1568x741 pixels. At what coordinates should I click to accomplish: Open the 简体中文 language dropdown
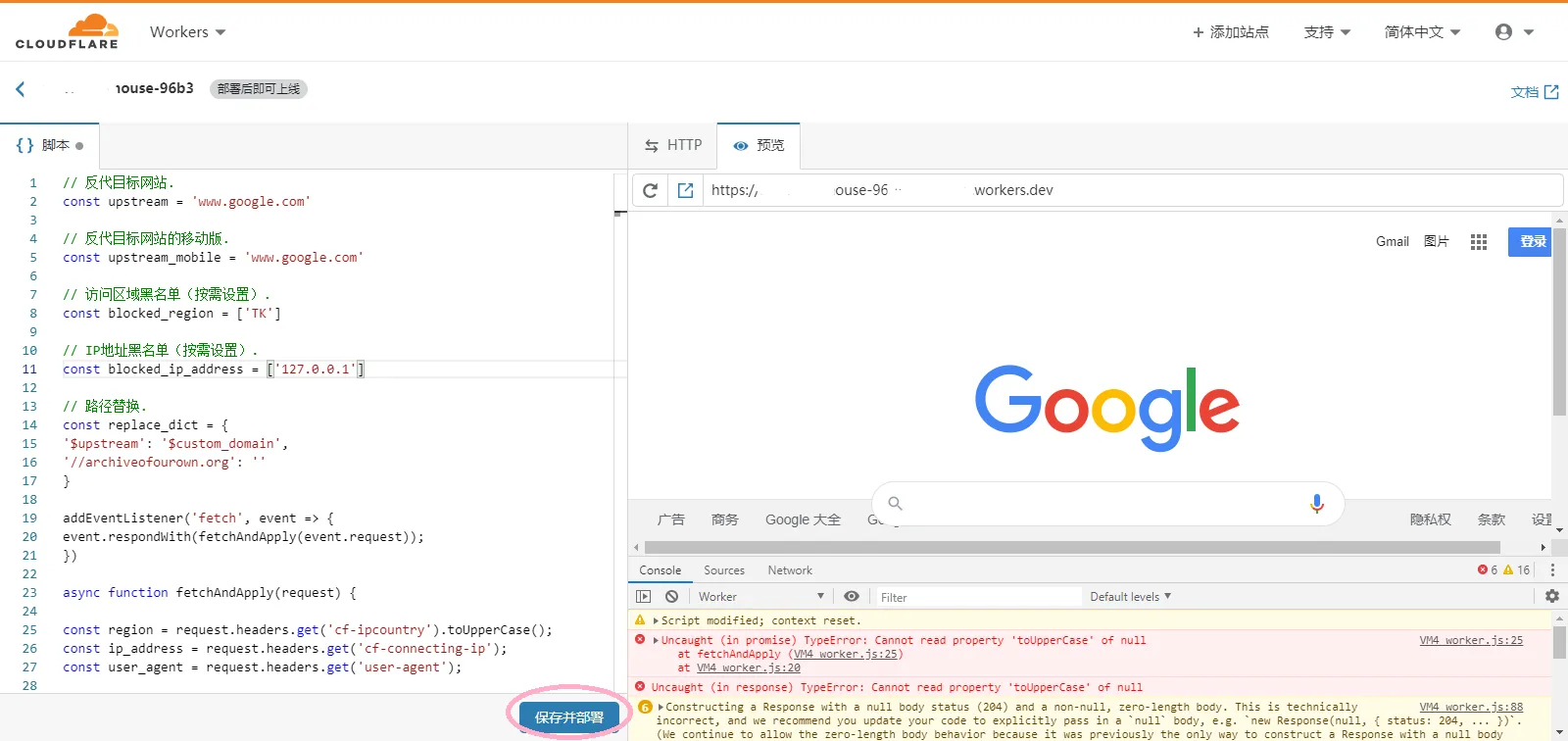pos(1422,32)
